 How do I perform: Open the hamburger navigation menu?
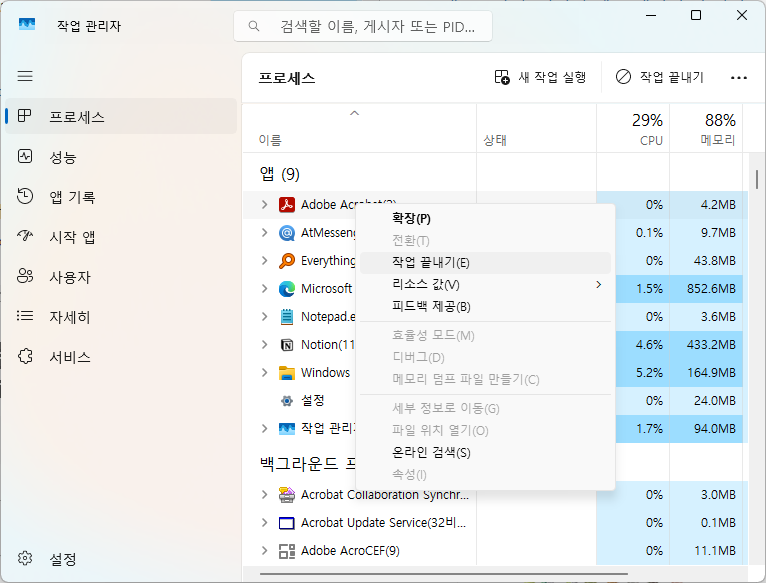[x=25, y=76]
